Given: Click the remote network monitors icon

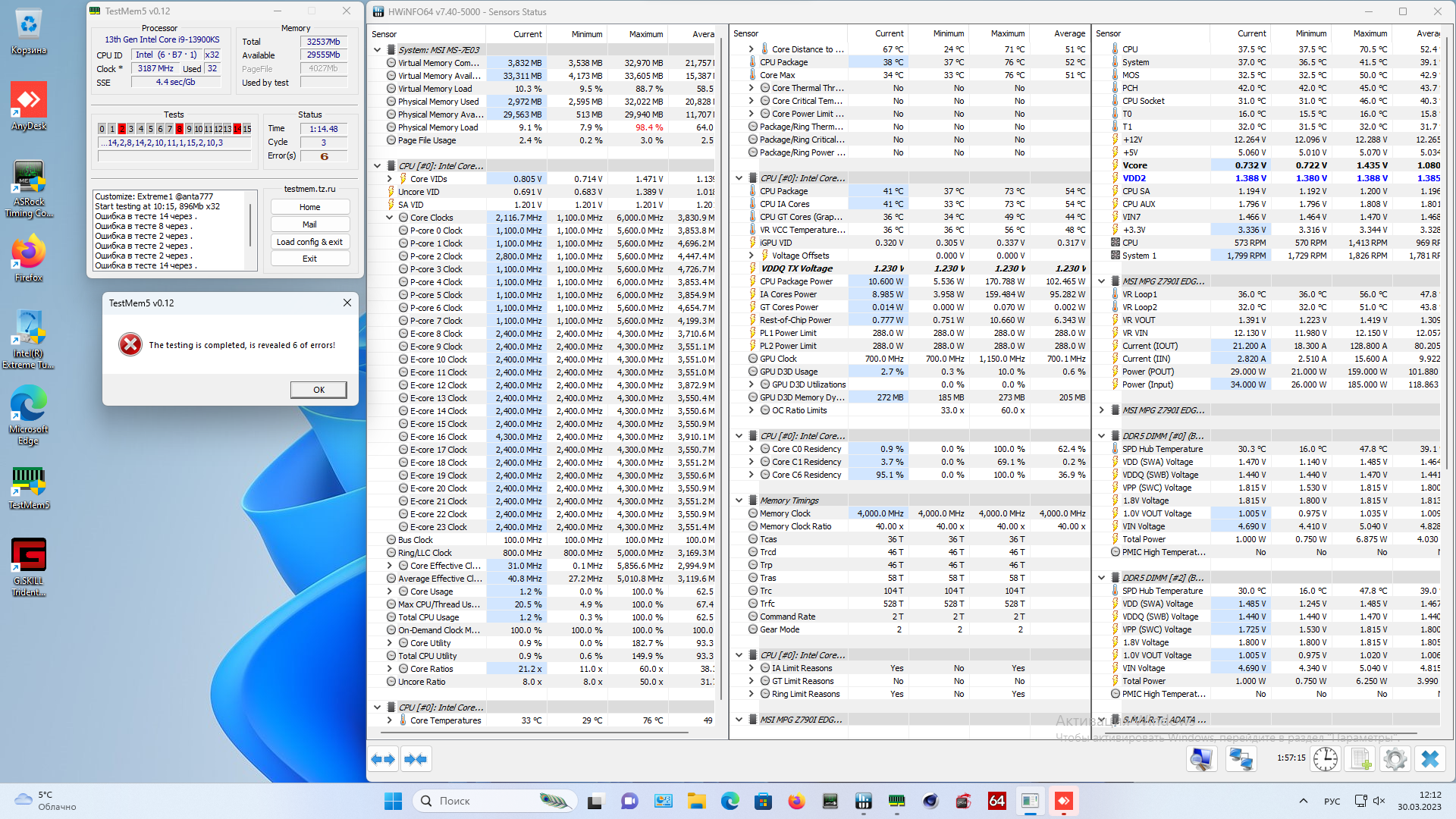Looking at the screenshot, I should pos(1241,759).
